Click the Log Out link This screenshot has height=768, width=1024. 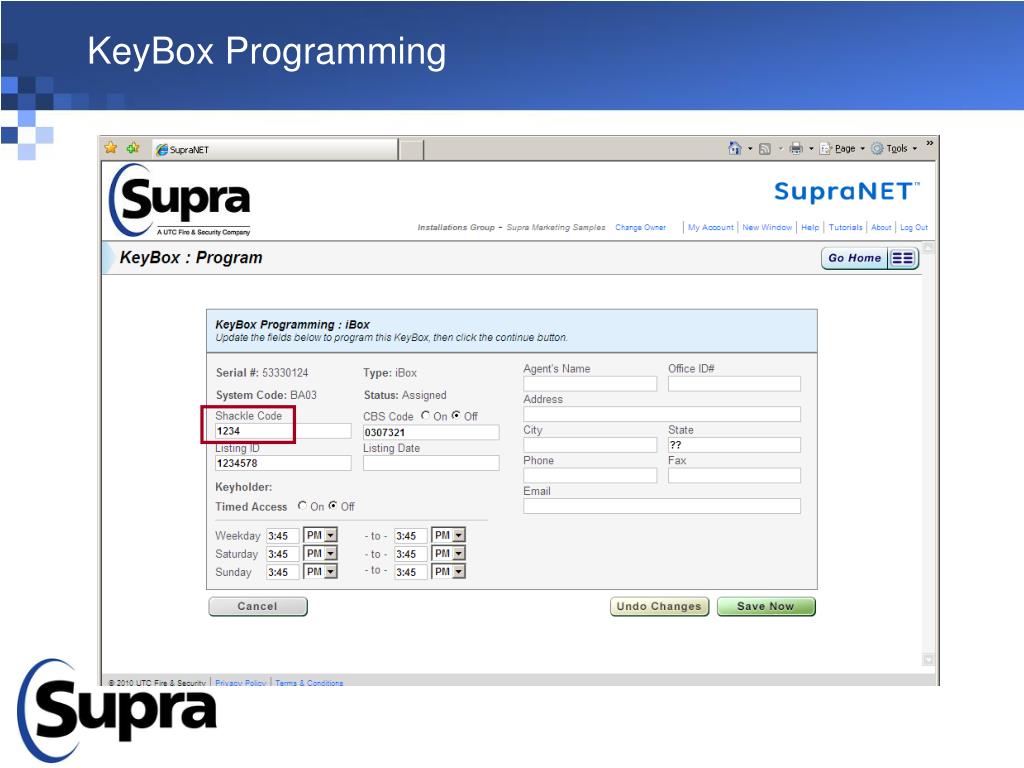(x=914, y=227)
